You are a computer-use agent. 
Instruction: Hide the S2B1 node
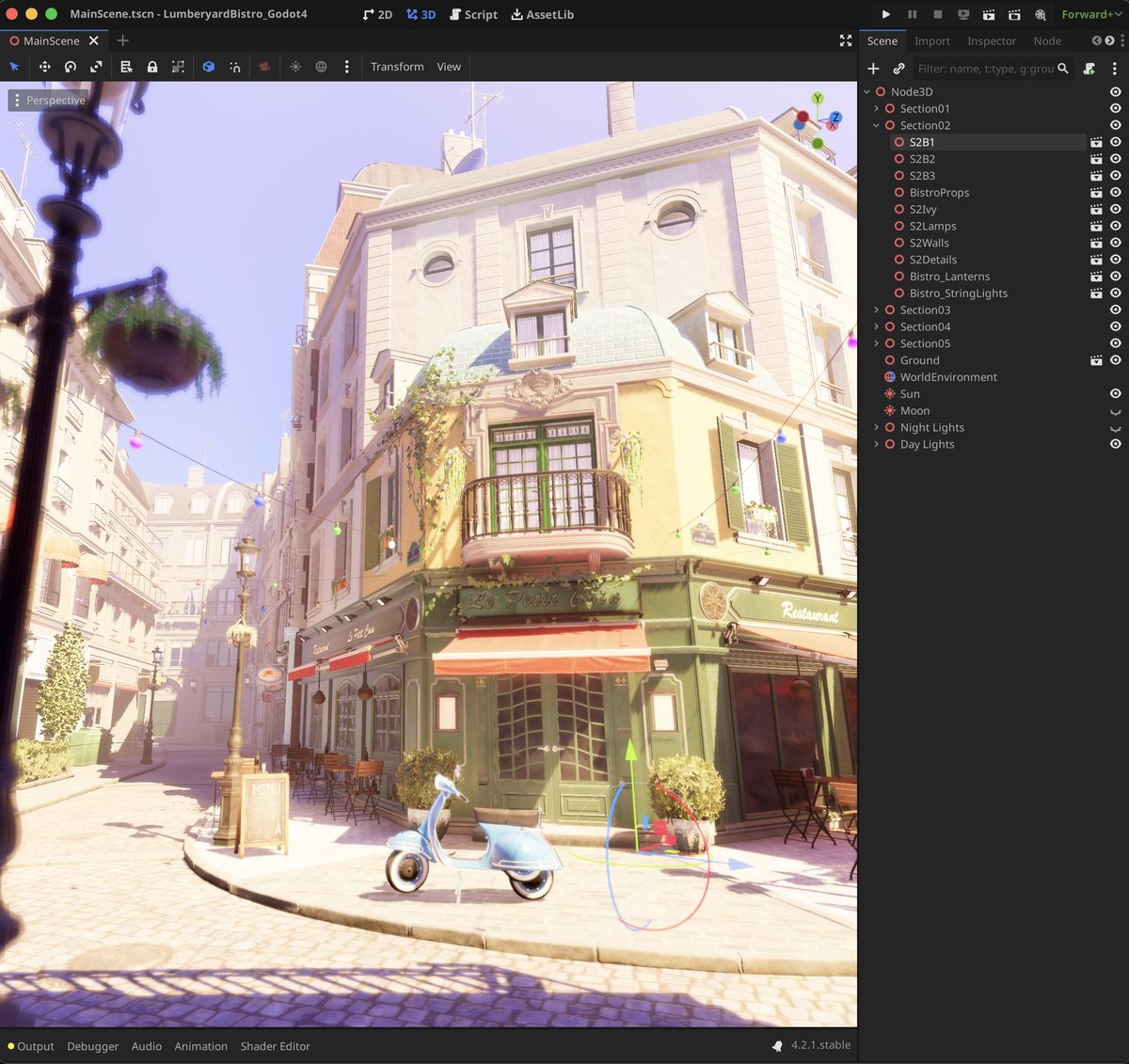point(1115,142)
